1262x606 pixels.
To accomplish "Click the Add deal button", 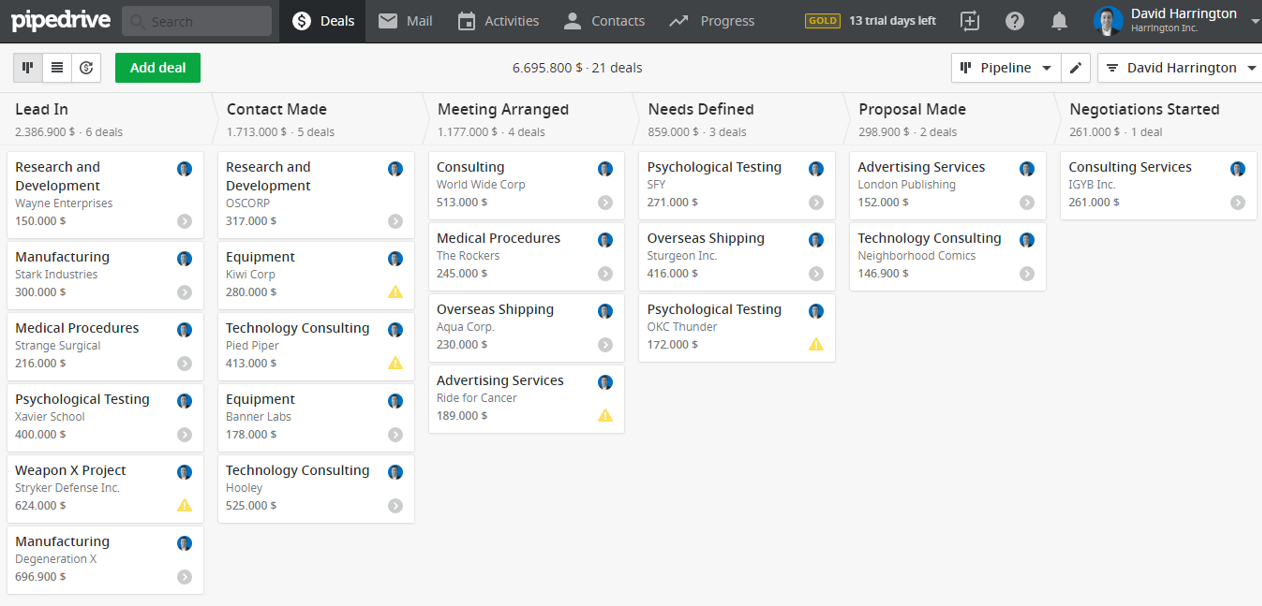I will coord(157,67).
